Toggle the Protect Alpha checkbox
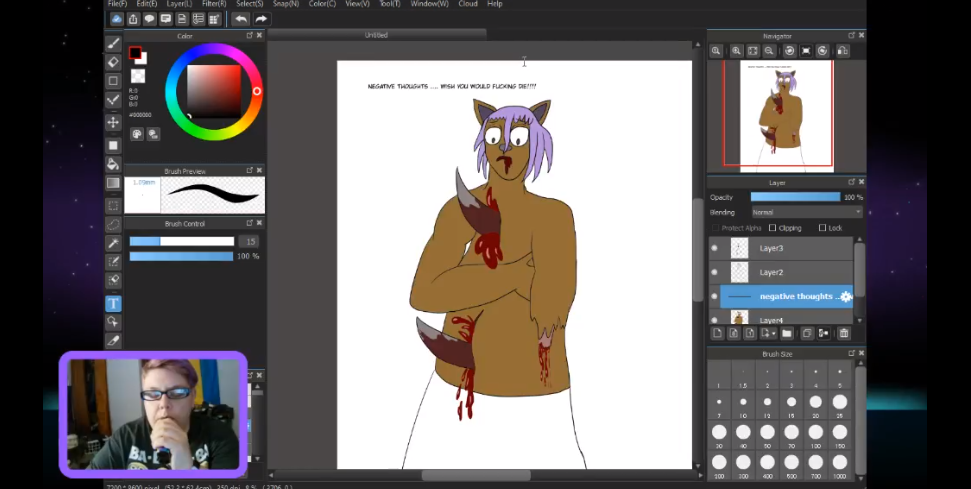971x489 pixels. click(716, 228)
